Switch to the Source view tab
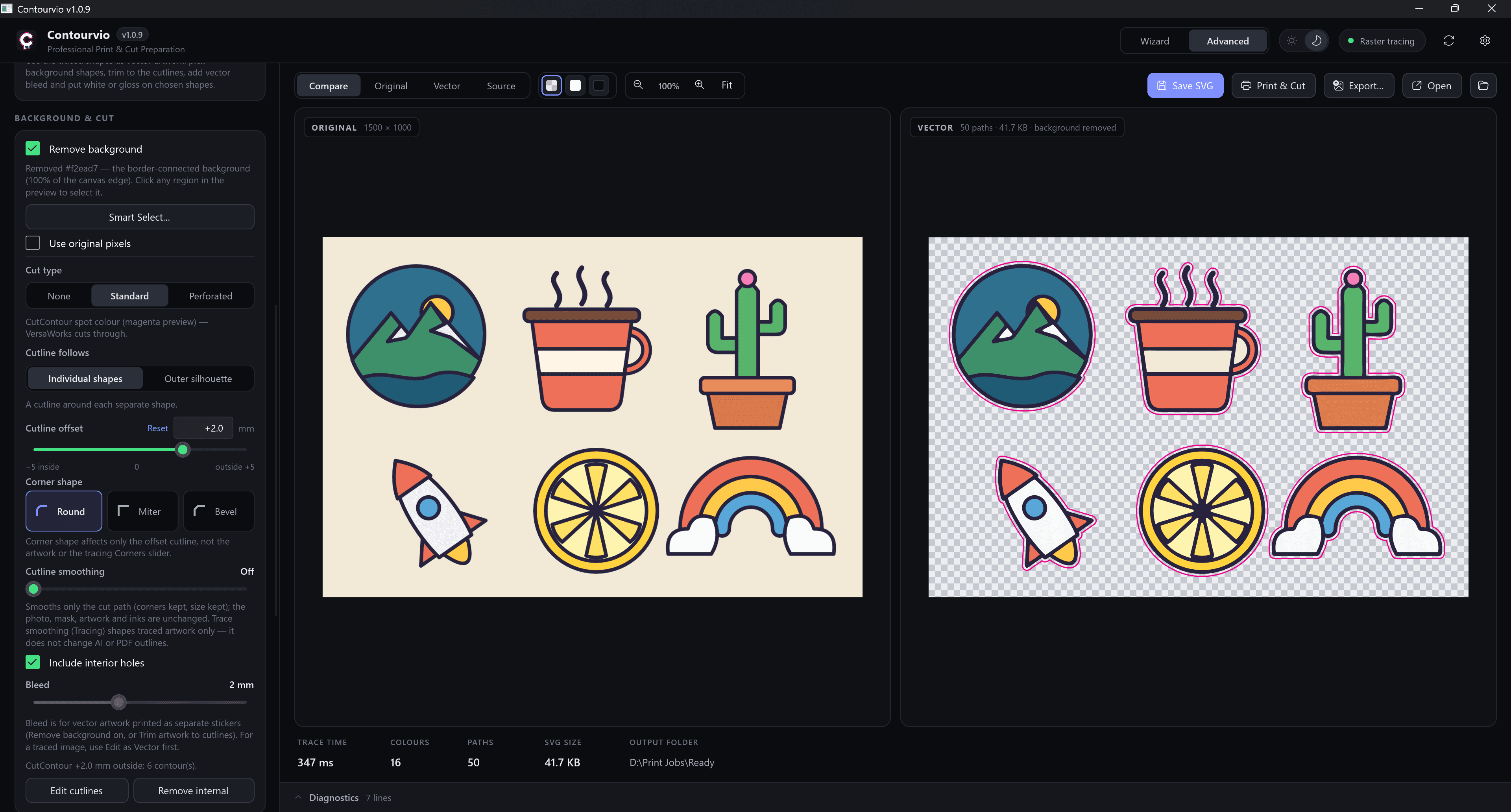The image size is (1511, 812). tap(501, 86)
